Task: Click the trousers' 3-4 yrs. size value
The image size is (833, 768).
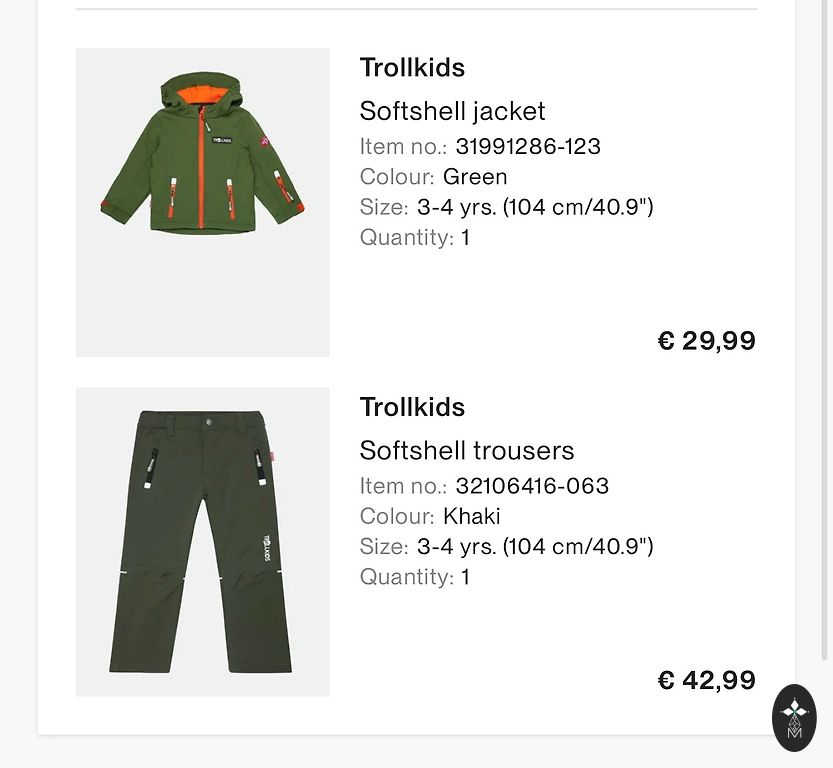Action: 535,547
